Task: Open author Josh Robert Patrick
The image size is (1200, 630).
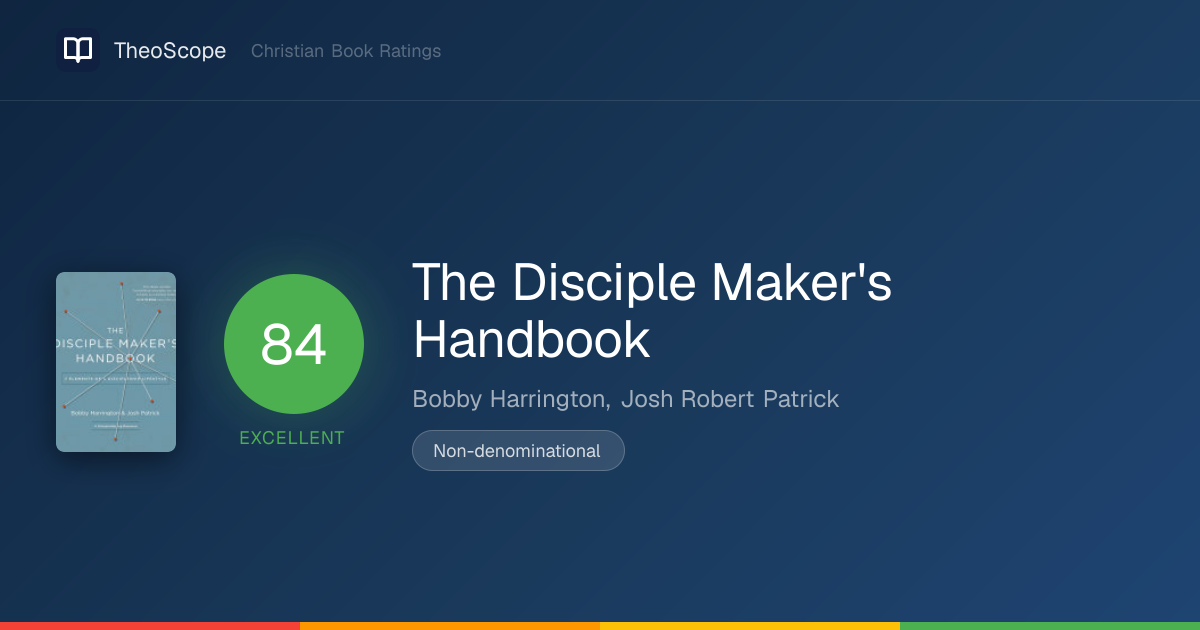Action: click(730, 399)
